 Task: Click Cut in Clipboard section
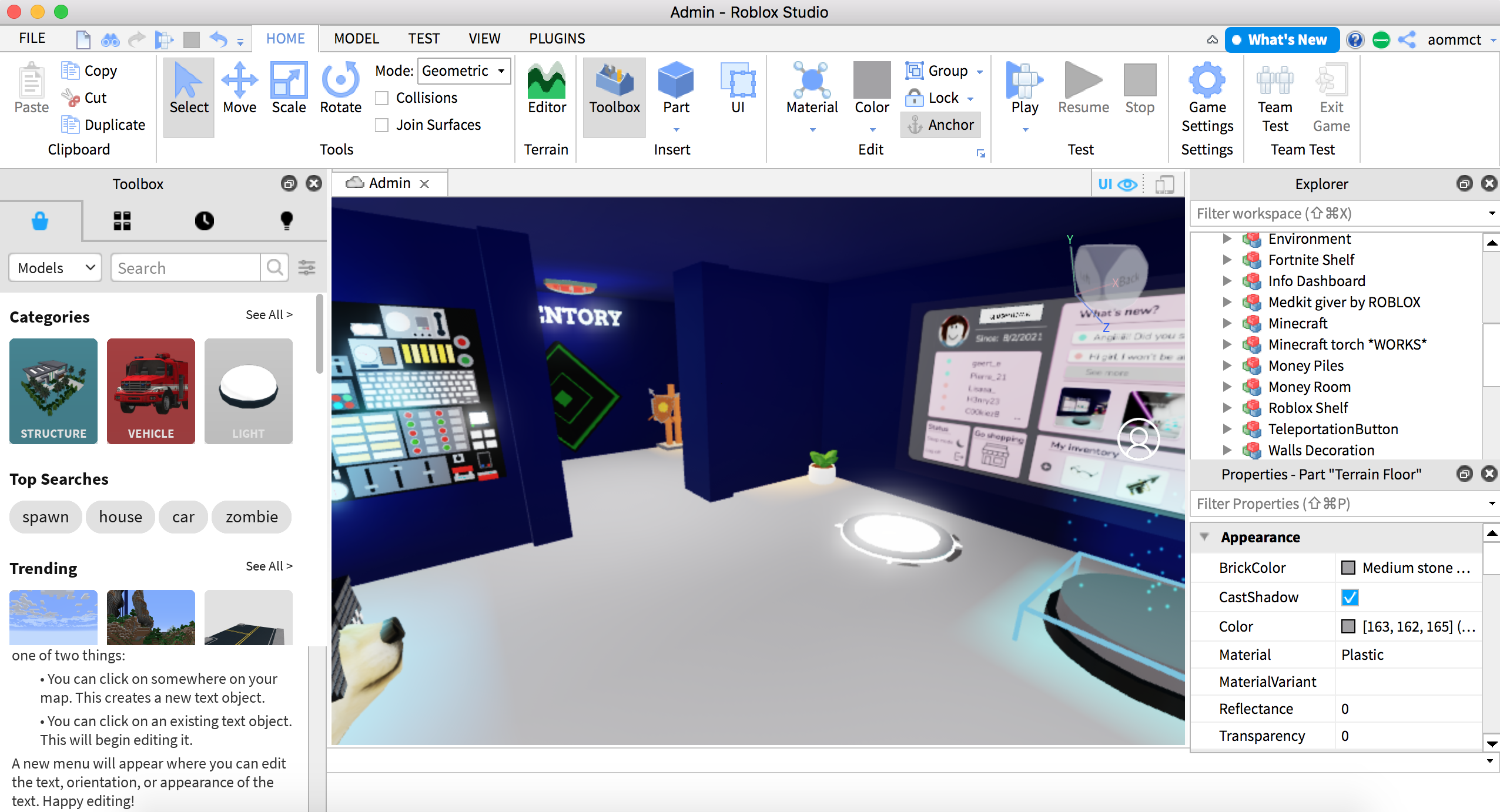(x=85, y=98)
